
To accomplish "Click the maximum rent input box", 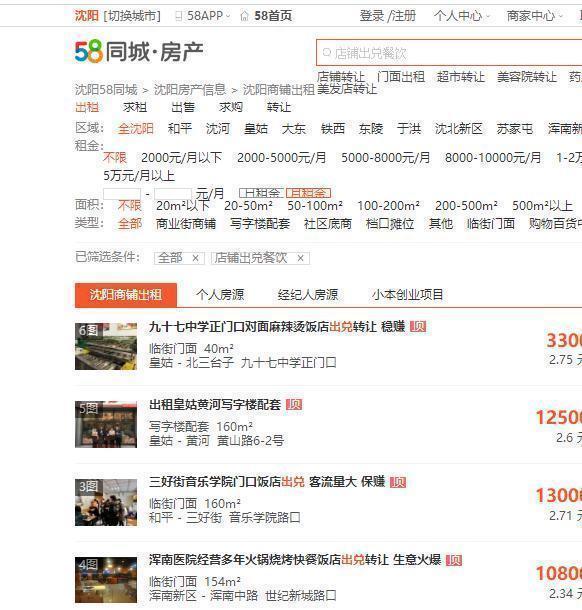I will (x=173, y=193).
